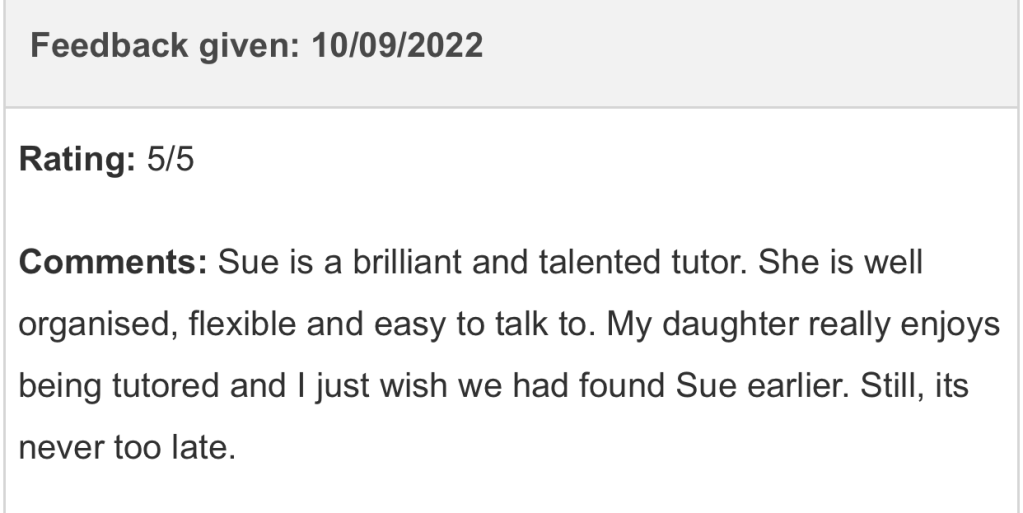
Task: Click the word "organised" in second line
Action: click(92, 325)
